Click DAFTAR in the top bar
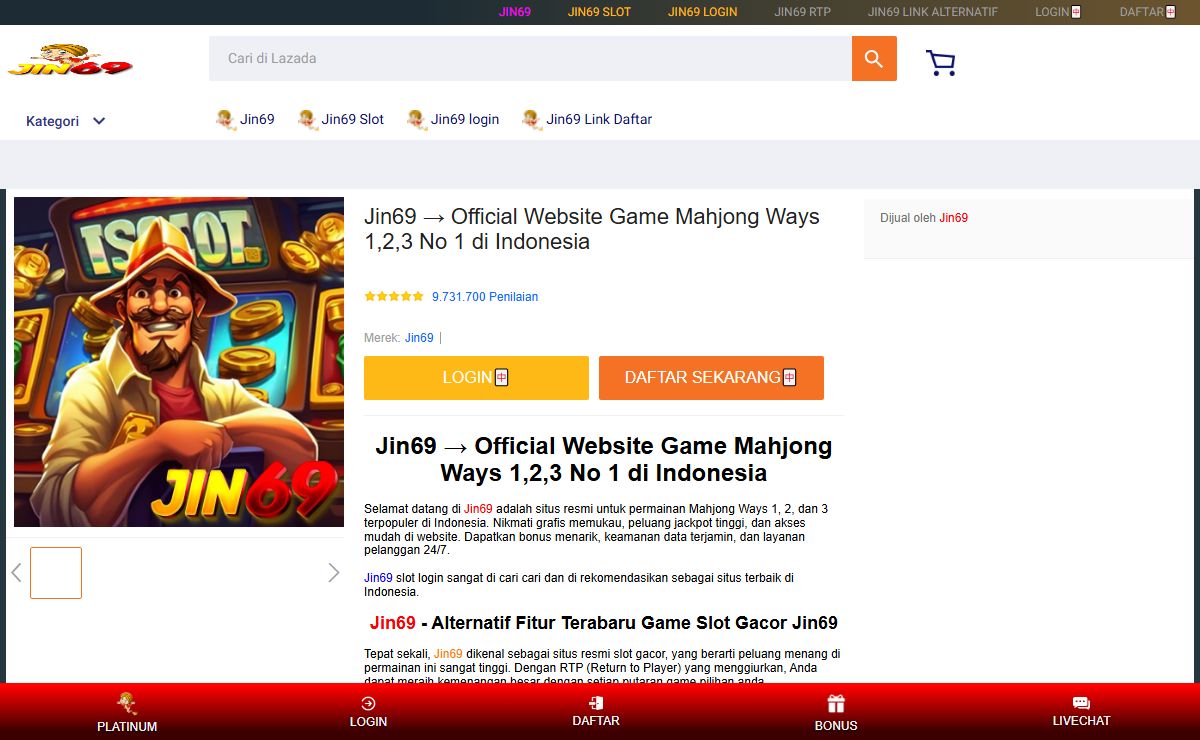The image size is (1200, 740). pos(1147,12)
